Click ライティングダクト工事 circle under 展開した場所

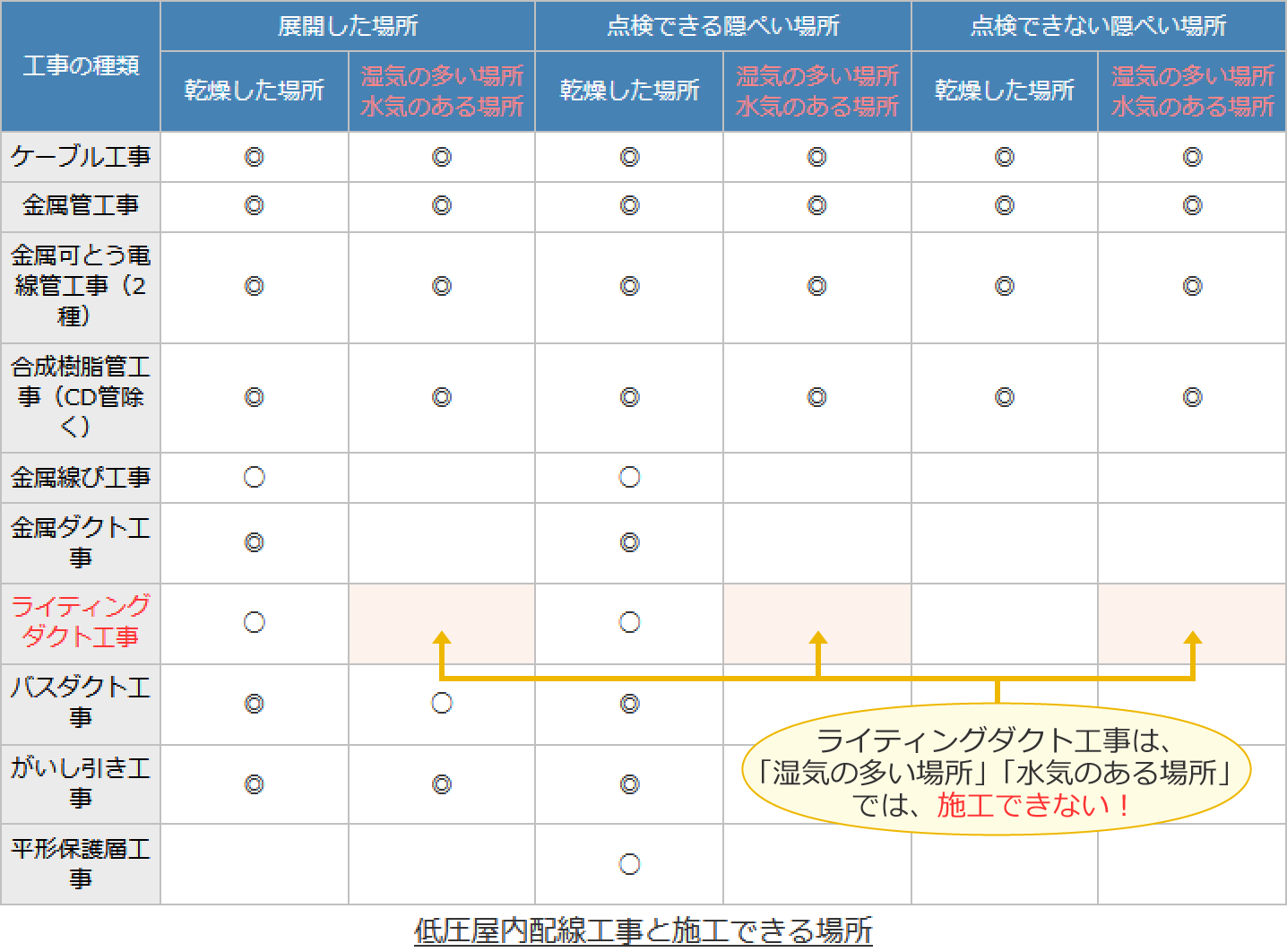tap(255, 622)
